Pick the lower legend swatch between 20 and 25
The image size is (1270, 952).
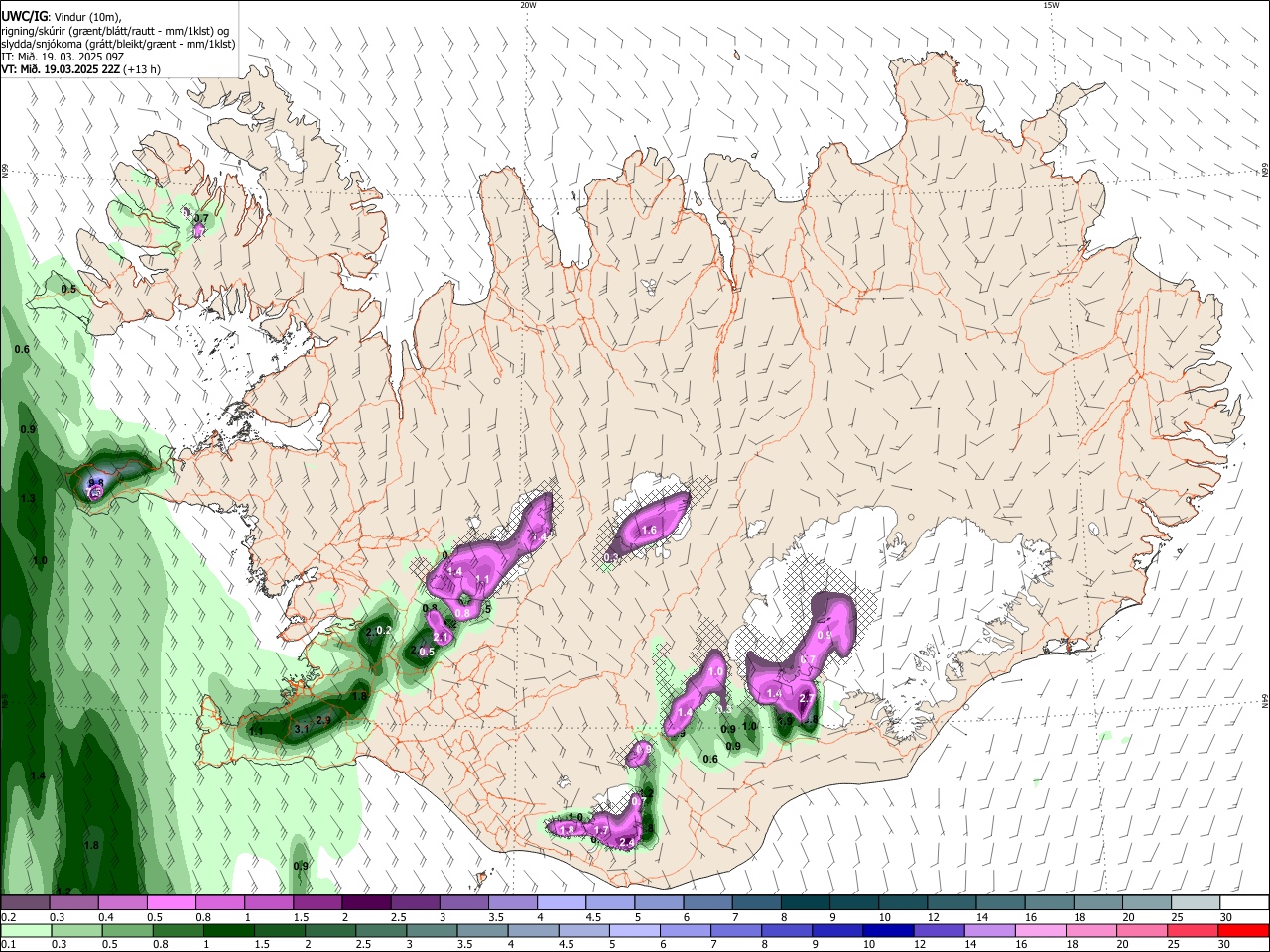1143,930
